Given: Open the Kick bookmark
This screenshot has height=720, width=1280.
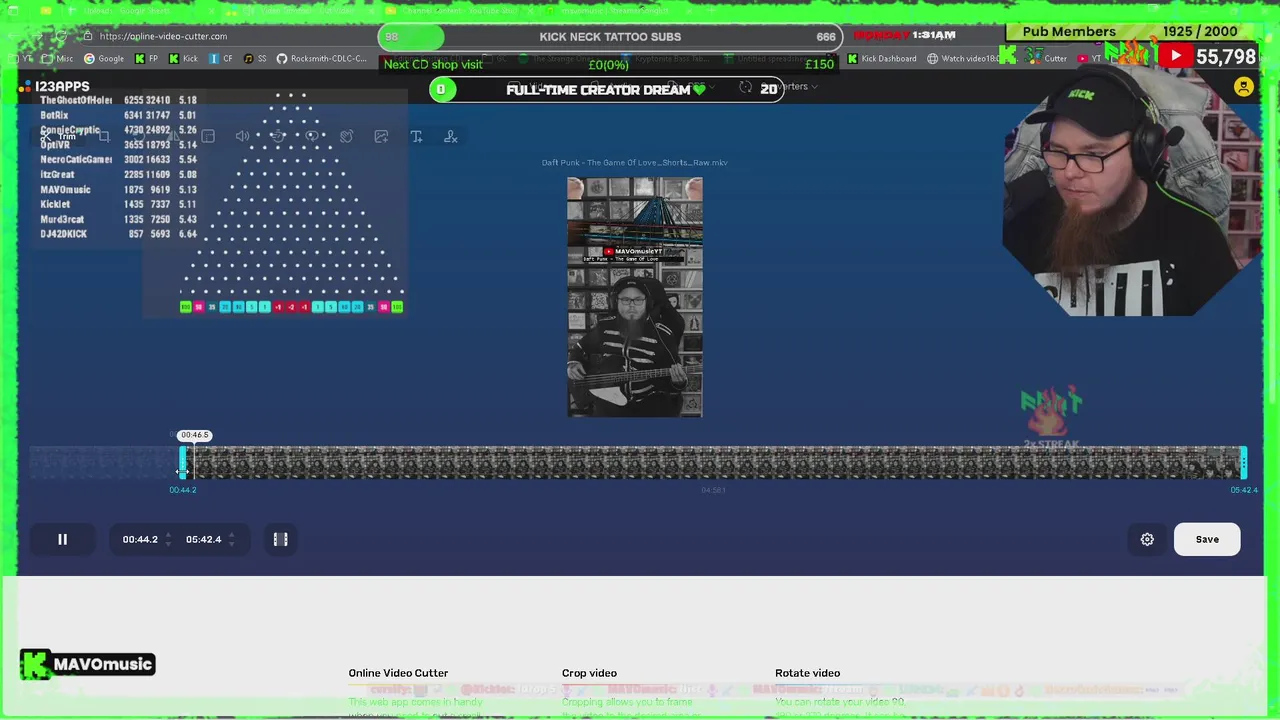Looking at the screenshot, I should (x=183, y=59).
